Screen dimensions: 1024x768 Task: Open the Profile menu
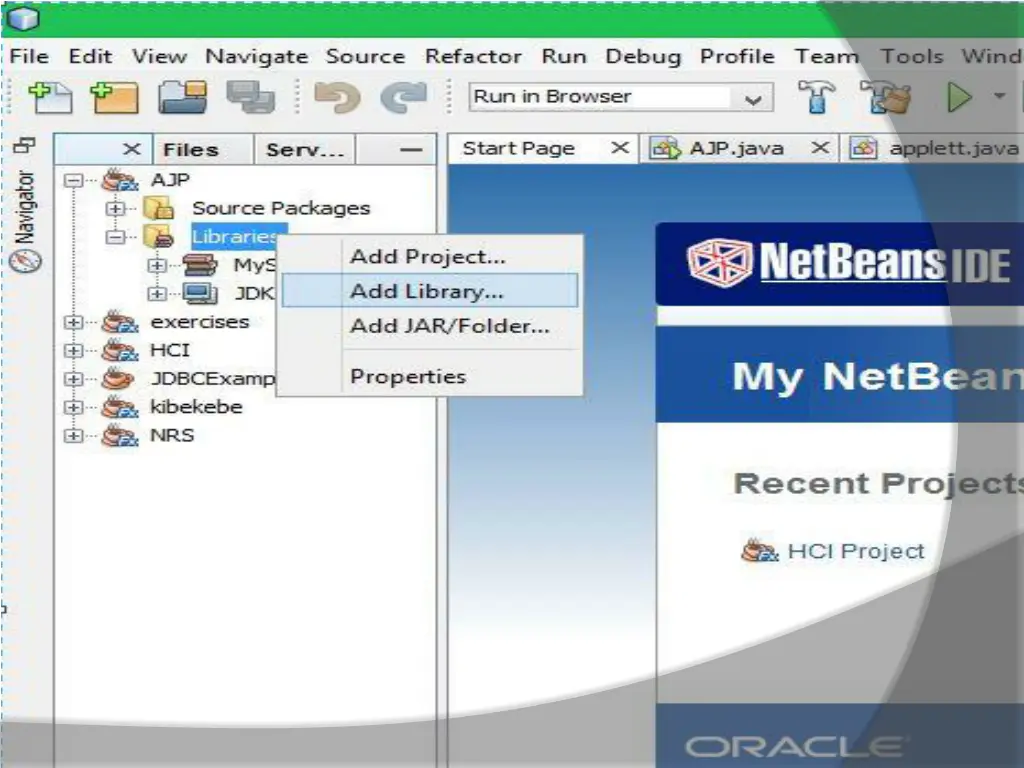[x=737, y=56]
